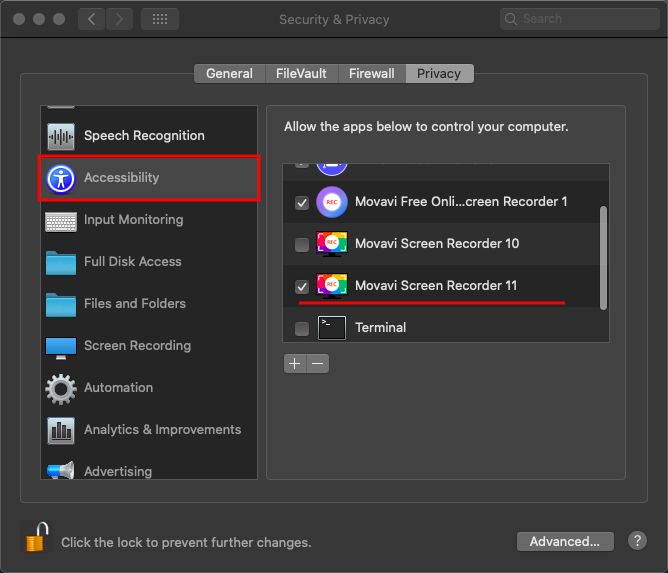Select Input Monitoring in the sidebar

149,220
